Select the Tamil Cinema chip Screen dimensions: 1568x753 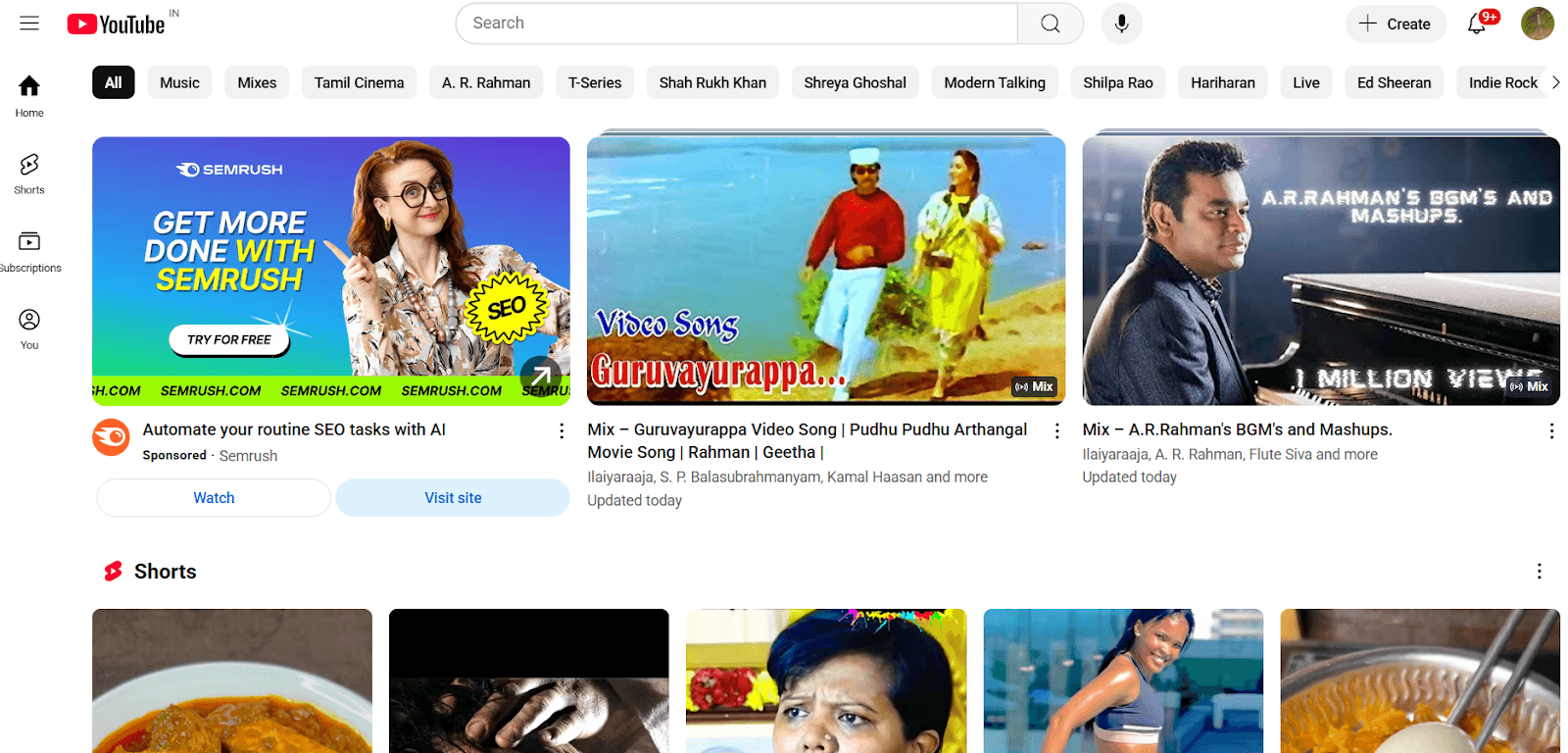(x=359, y=82)
